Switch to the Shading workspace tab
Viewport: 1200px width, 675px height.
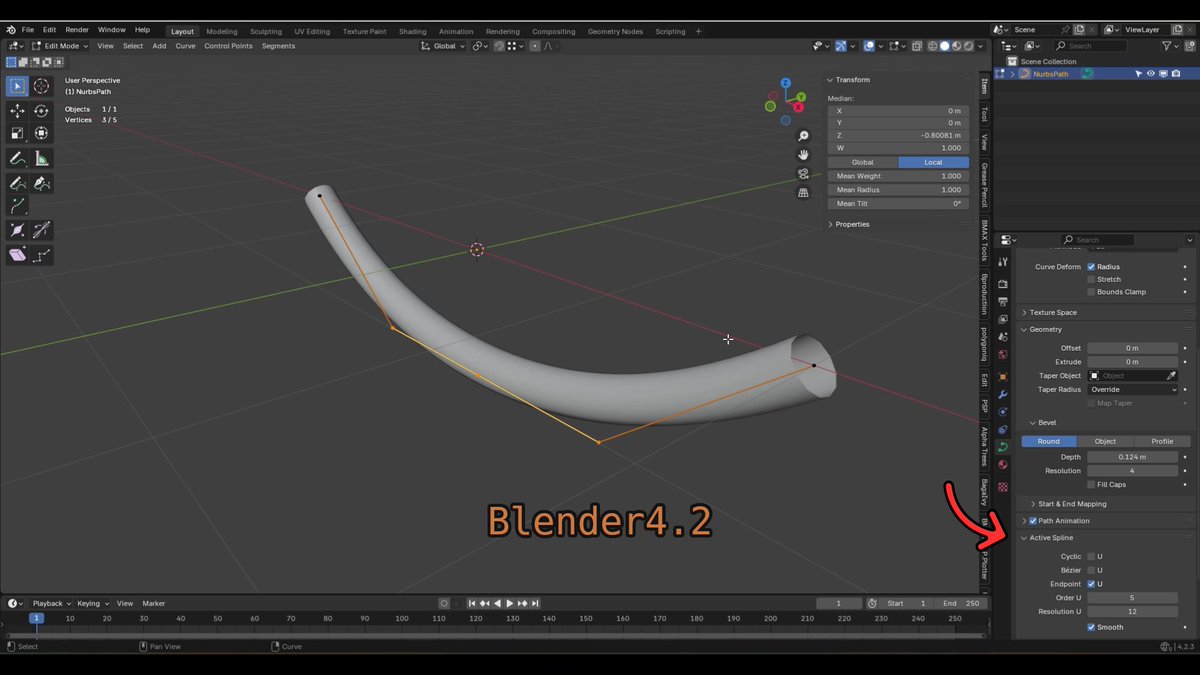pos(412,31)
